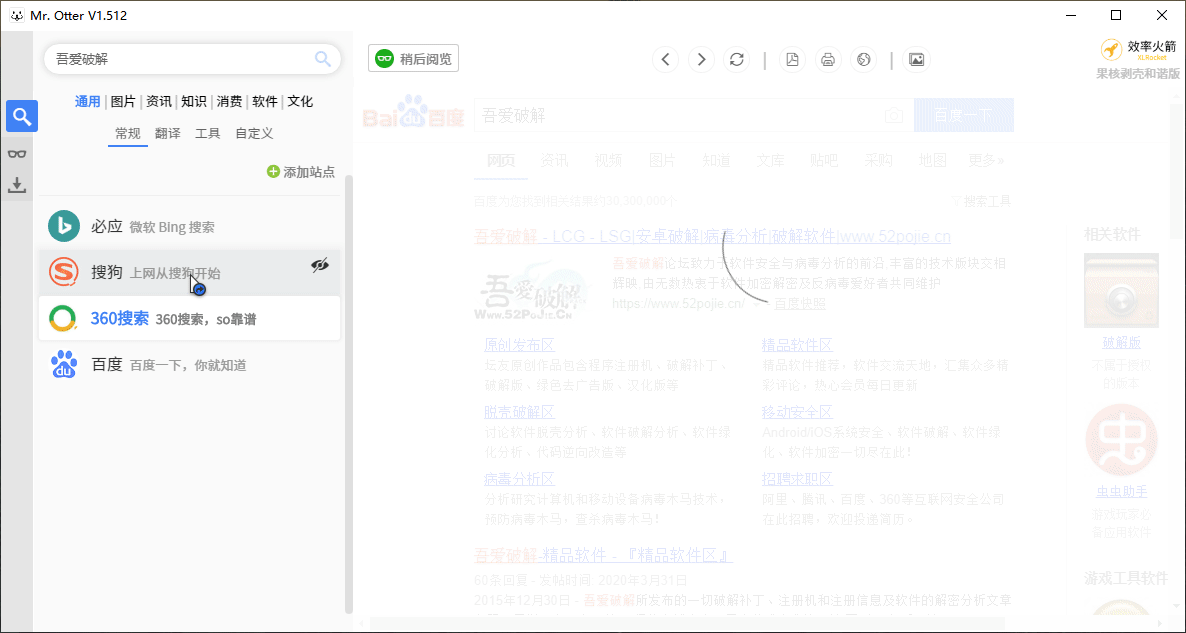Open the downloads icon in the sidebar
Image resolution: width=1186 pixels, height=633 pixels.
[17, 185]
